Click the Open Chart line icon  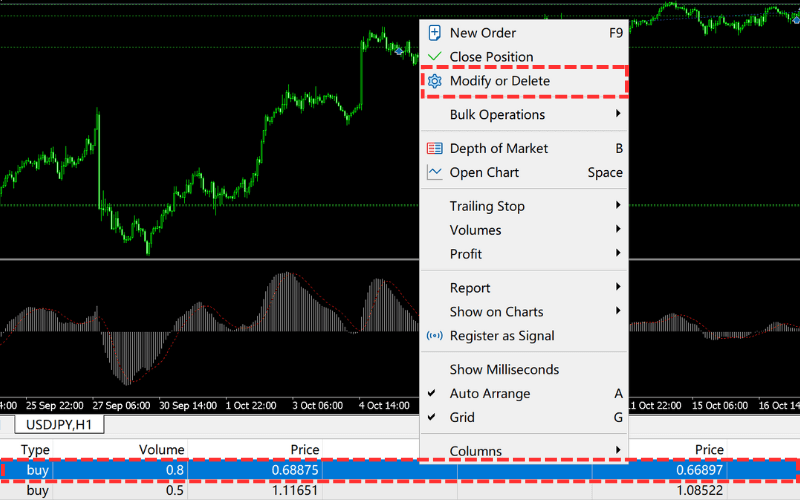click(434, 172)
